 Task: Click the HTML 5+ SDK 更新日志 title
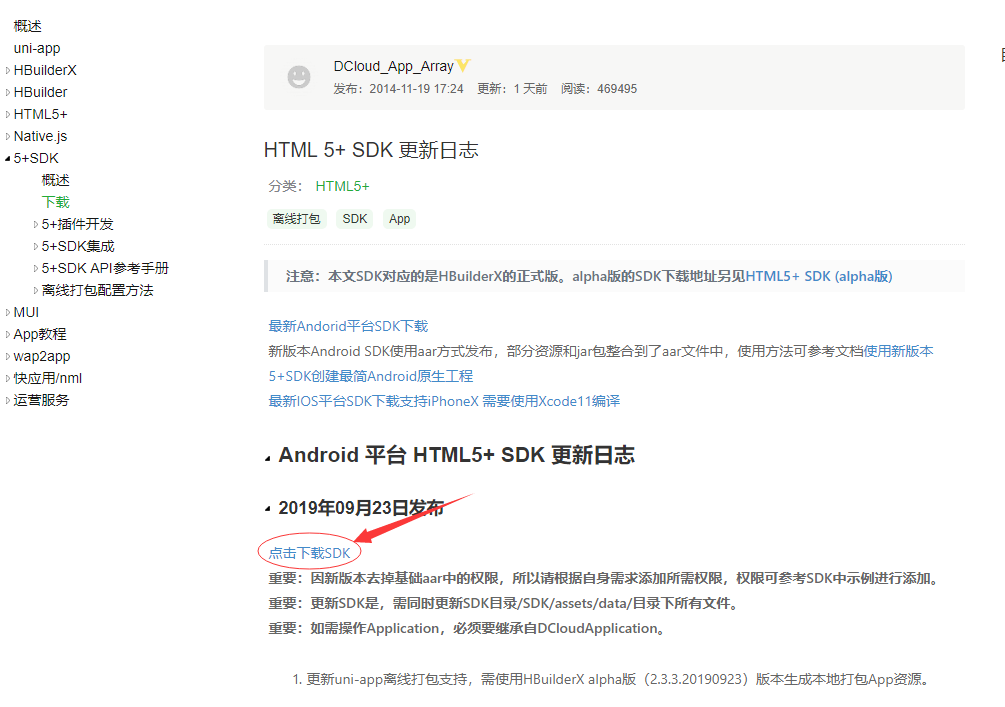(x=371, y=150)
